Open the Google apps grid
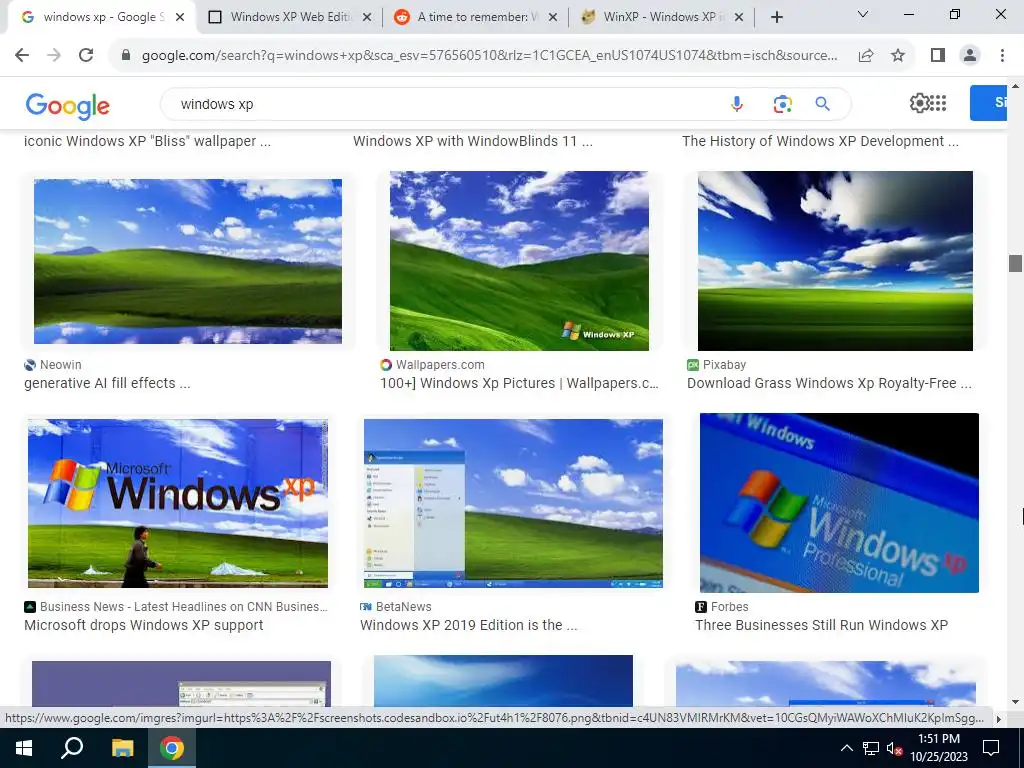Viewport: 1024px width, 768px height. coord(938,103)
